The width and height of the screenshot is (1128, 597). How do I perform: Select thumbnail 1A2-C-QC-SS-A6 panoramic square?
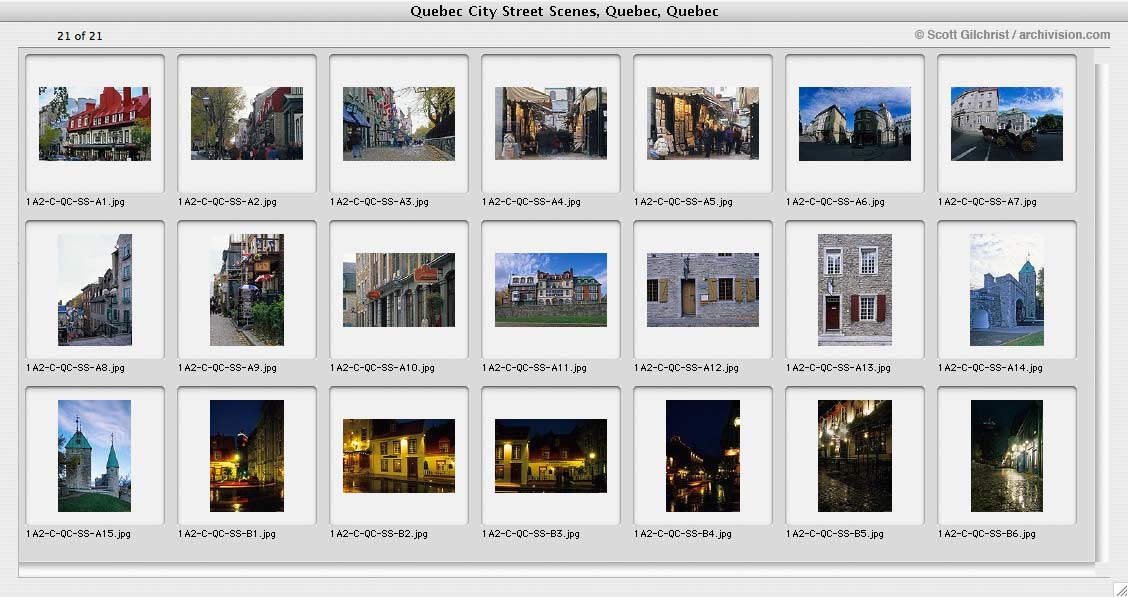(855, 124)
